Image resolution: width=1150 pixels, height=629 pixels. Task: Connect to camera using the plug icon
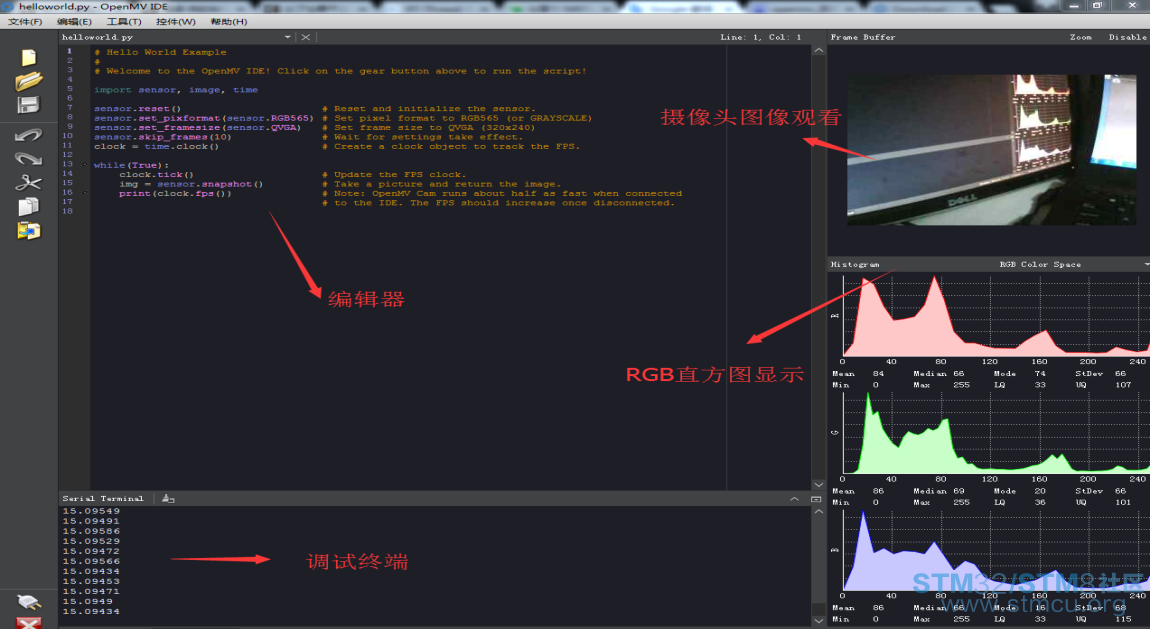tap(28, 601)
